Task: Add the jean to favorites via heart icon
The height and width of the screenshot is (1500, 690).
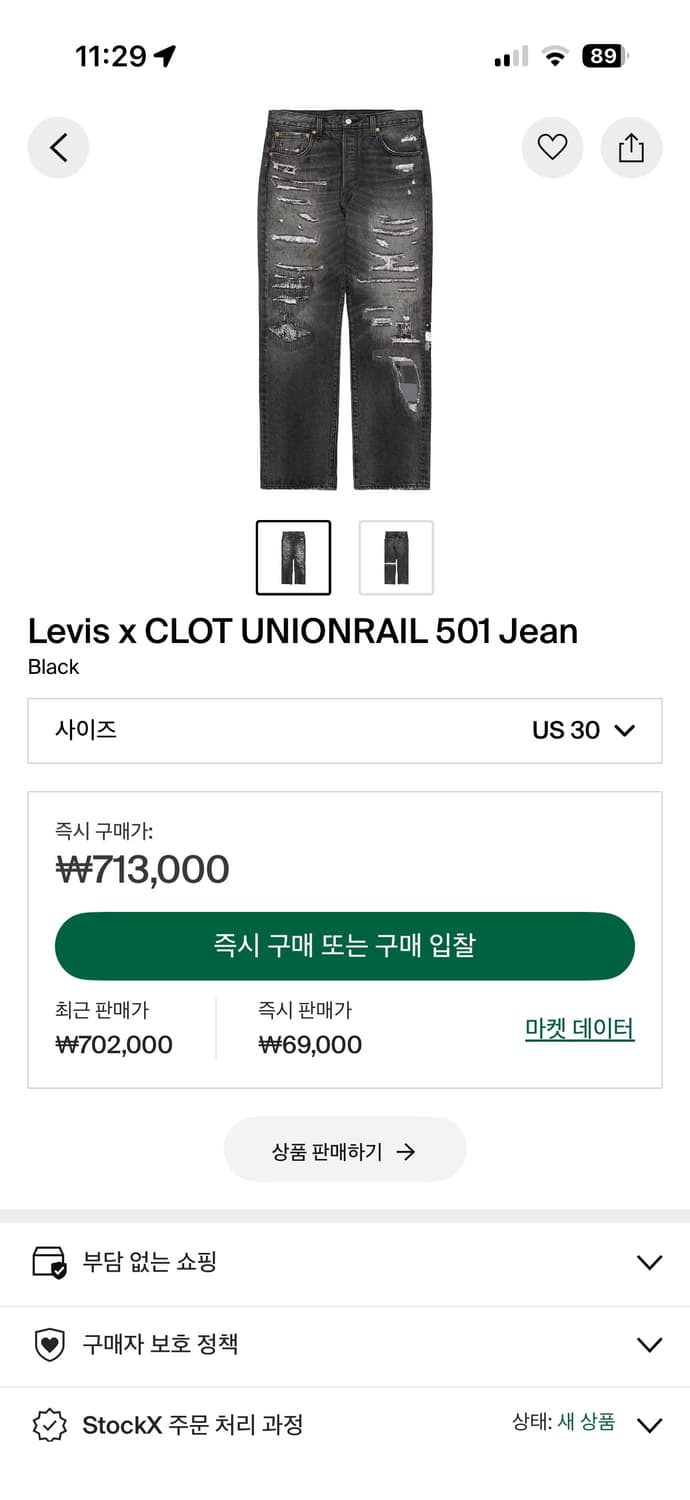Action: pyautogui.click(x=553, y=147)
